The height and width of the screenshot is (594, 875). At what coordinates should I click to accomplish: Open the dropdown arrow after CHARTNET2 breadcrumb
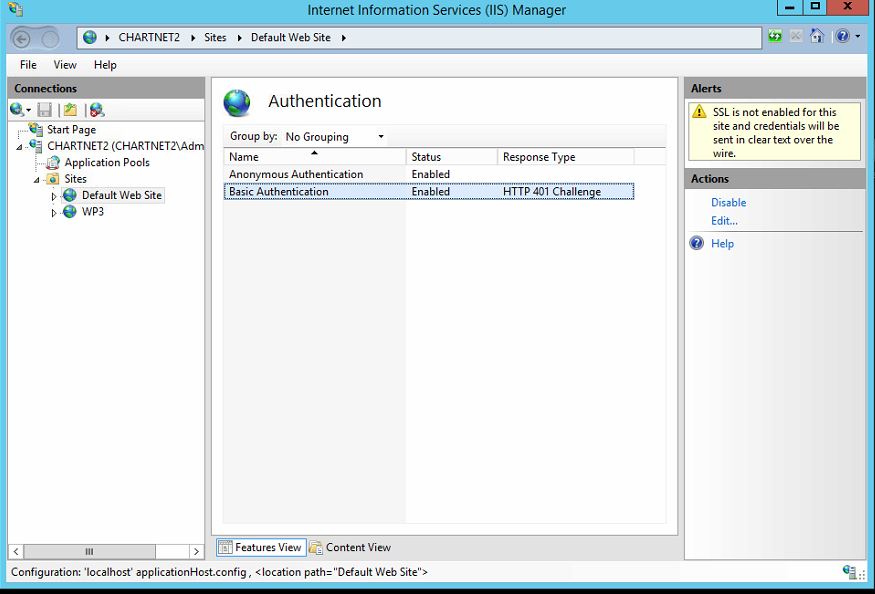pos(193,38)
